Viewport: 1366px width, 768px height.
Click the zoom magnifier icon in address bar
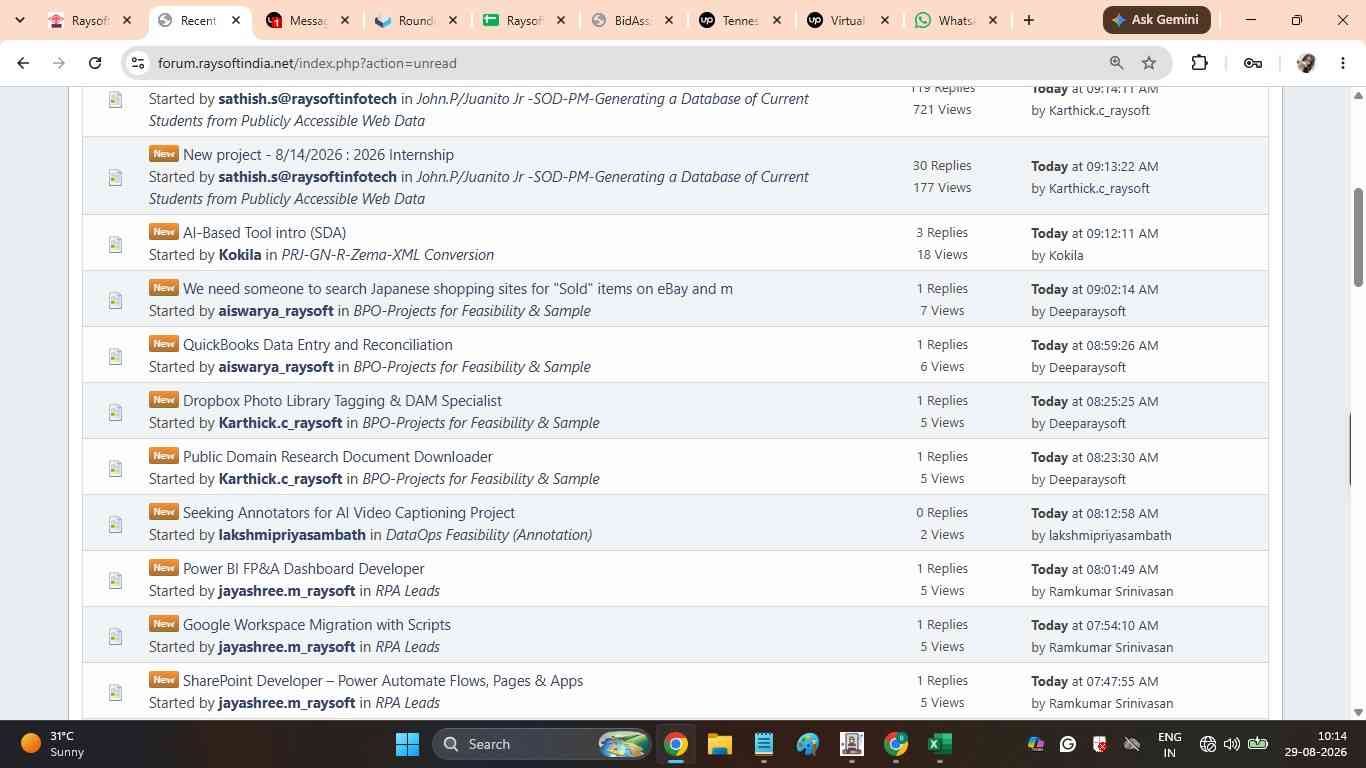click(x=1116, y=63)
